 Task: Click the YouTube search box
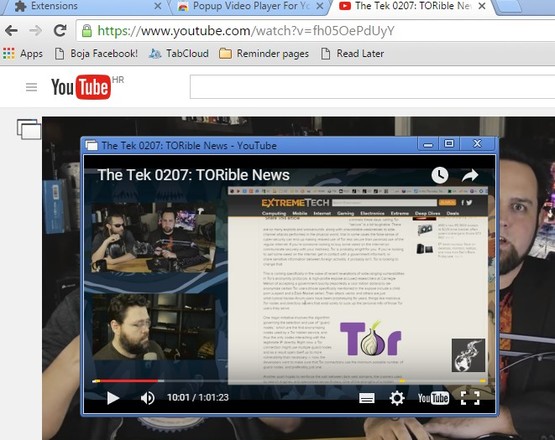pos(372,87)
